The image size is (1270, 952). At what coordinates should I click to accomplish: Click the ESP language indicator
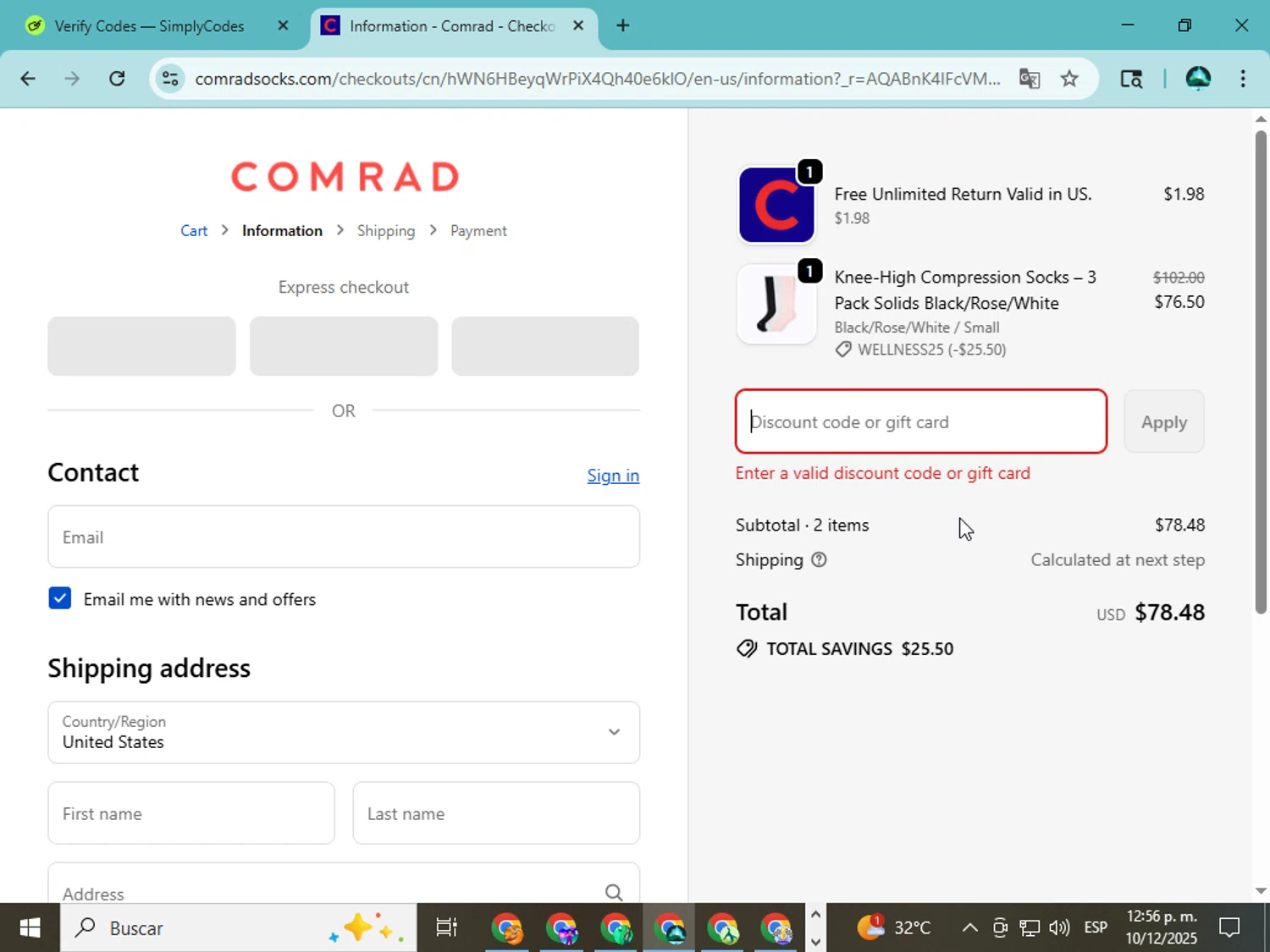click(x=1096, y=928)
